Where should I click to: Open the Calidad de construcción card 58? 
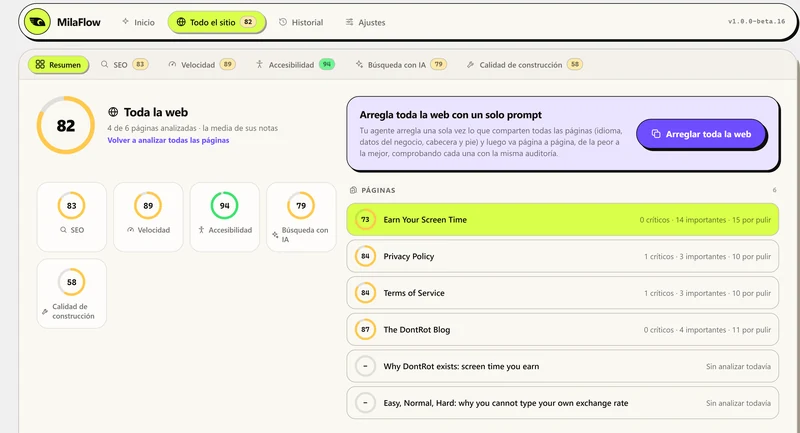71,293
